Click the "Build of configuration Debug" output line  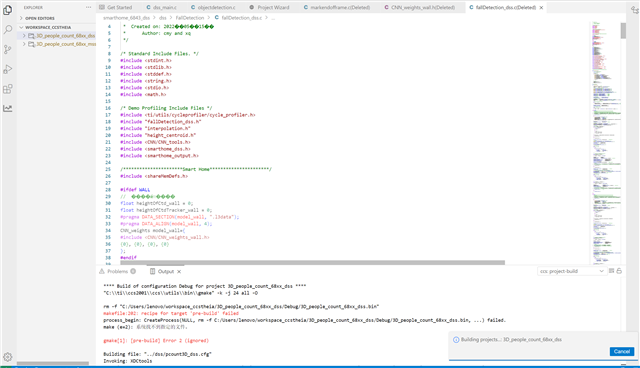(x=204, y=286)
